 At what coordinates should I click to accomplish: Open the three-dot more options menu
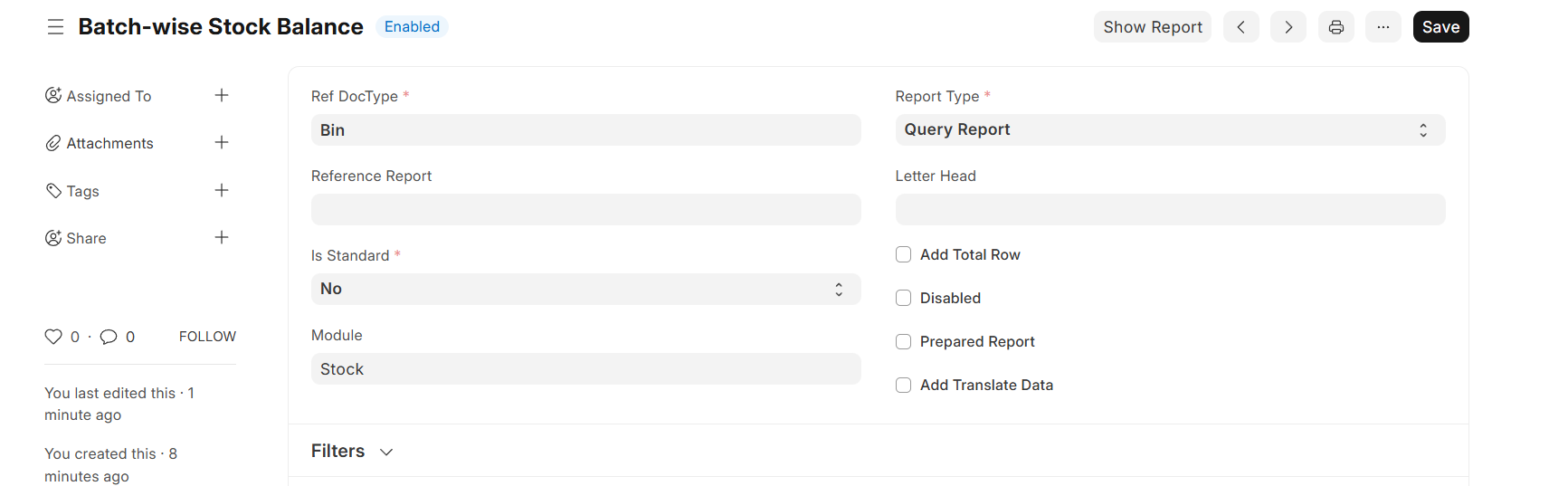(1383, 27)
